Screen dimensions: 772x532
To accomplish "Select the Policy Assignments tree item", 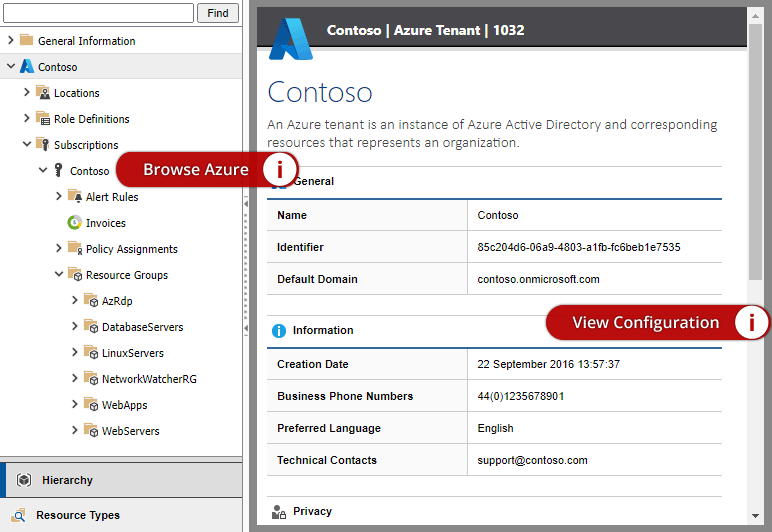I will [131, 249].
